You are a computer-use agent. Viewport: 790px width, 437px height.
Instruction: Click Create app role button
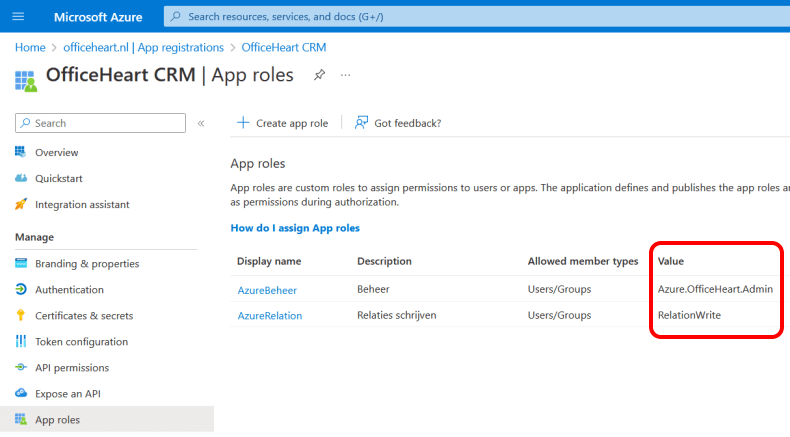(x=282, y=123)
